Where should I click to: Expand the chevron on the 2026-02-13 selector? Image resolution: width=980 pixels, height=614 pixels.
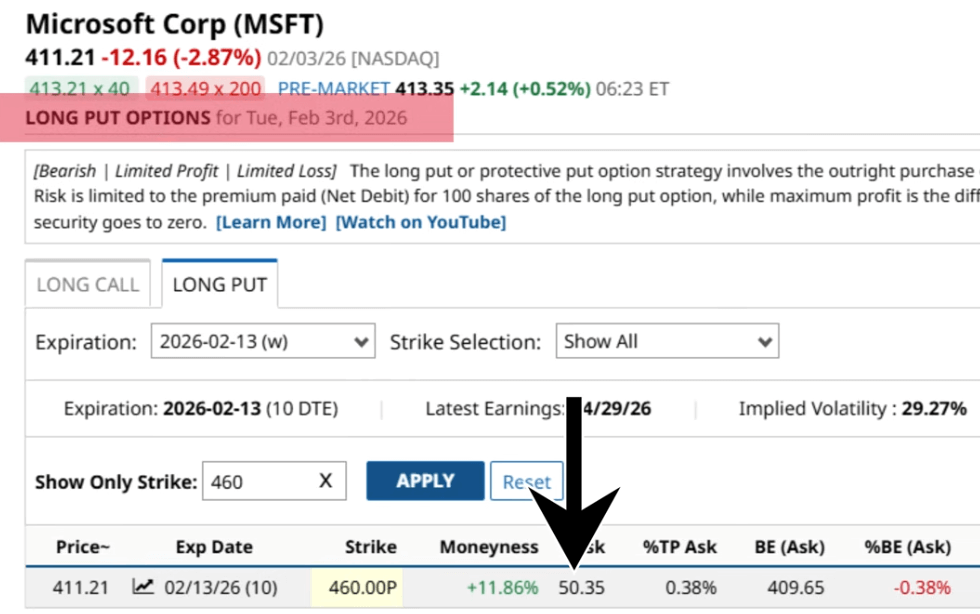coord(362,341)
